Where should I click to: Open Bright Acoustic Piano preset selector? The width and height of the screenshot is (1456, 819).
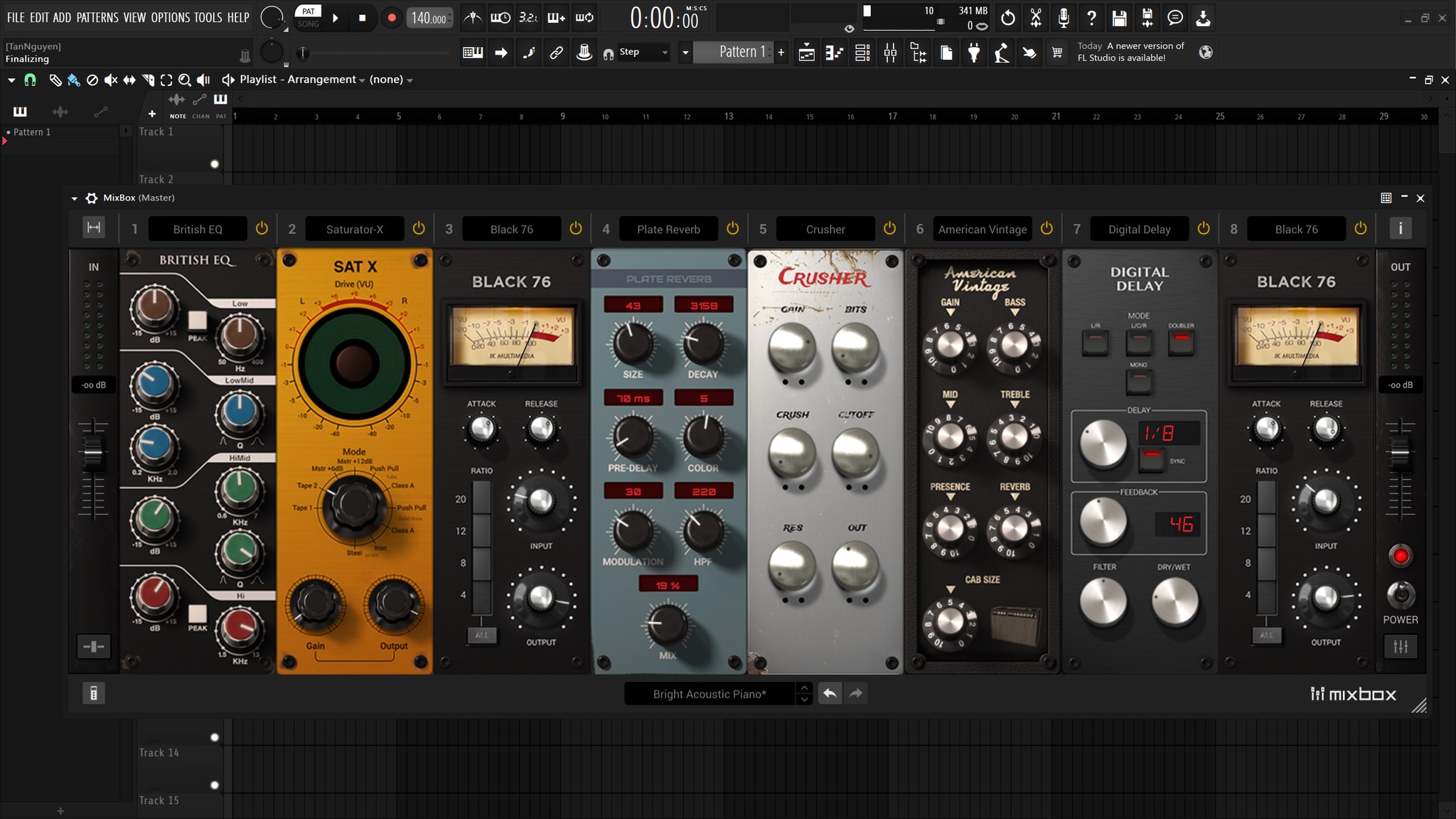click(x=710, y=694)
